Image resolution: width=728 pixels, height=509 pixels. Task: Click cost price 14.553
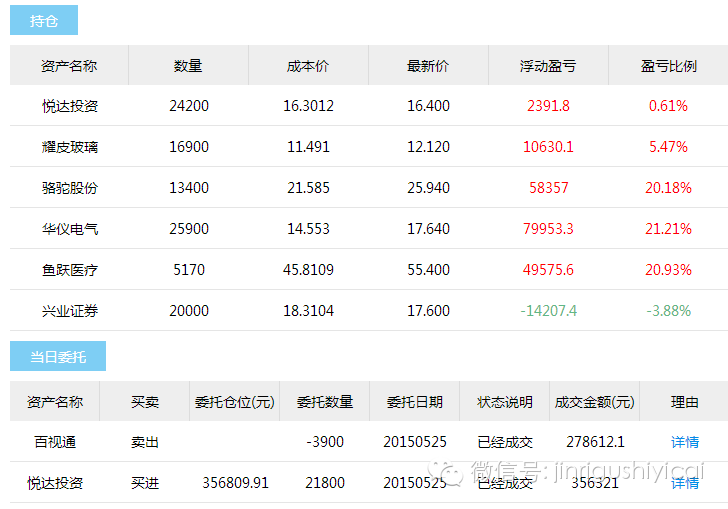[308, 228]
